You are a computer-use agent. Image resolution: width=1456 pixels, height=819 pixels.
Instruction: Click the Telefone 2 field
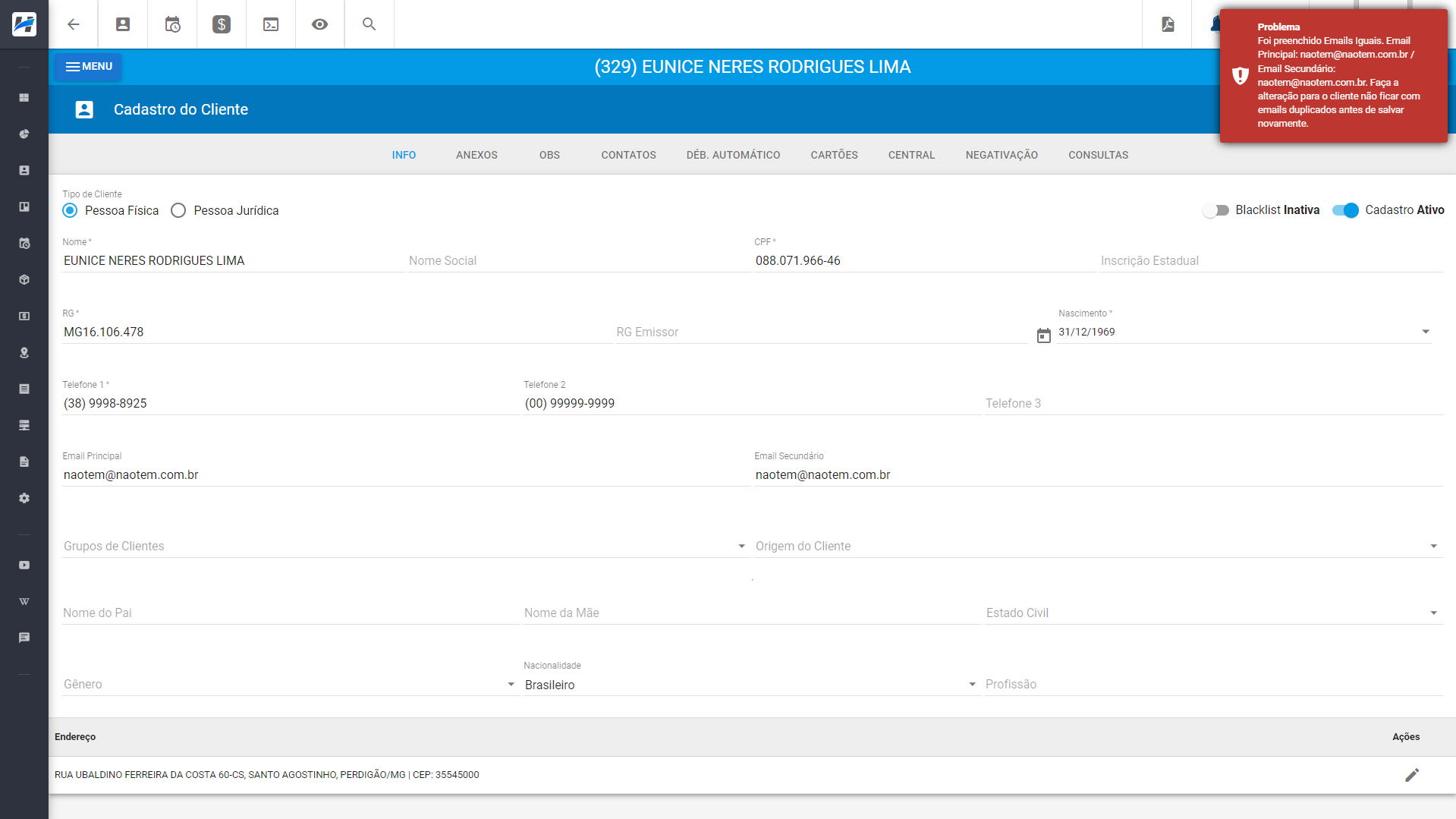(752, 404)
